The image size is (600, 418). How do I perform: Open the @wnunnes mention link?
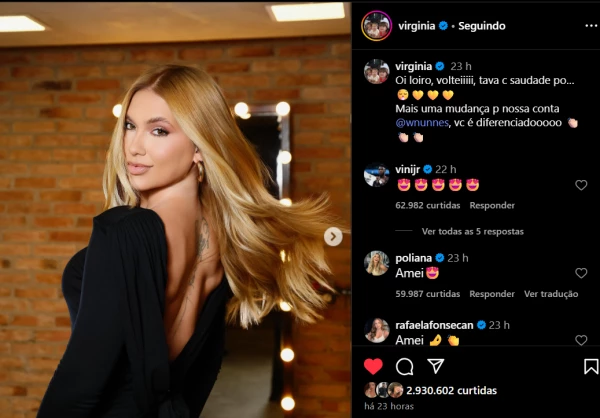pyautogui.click(x=422, y=123)
